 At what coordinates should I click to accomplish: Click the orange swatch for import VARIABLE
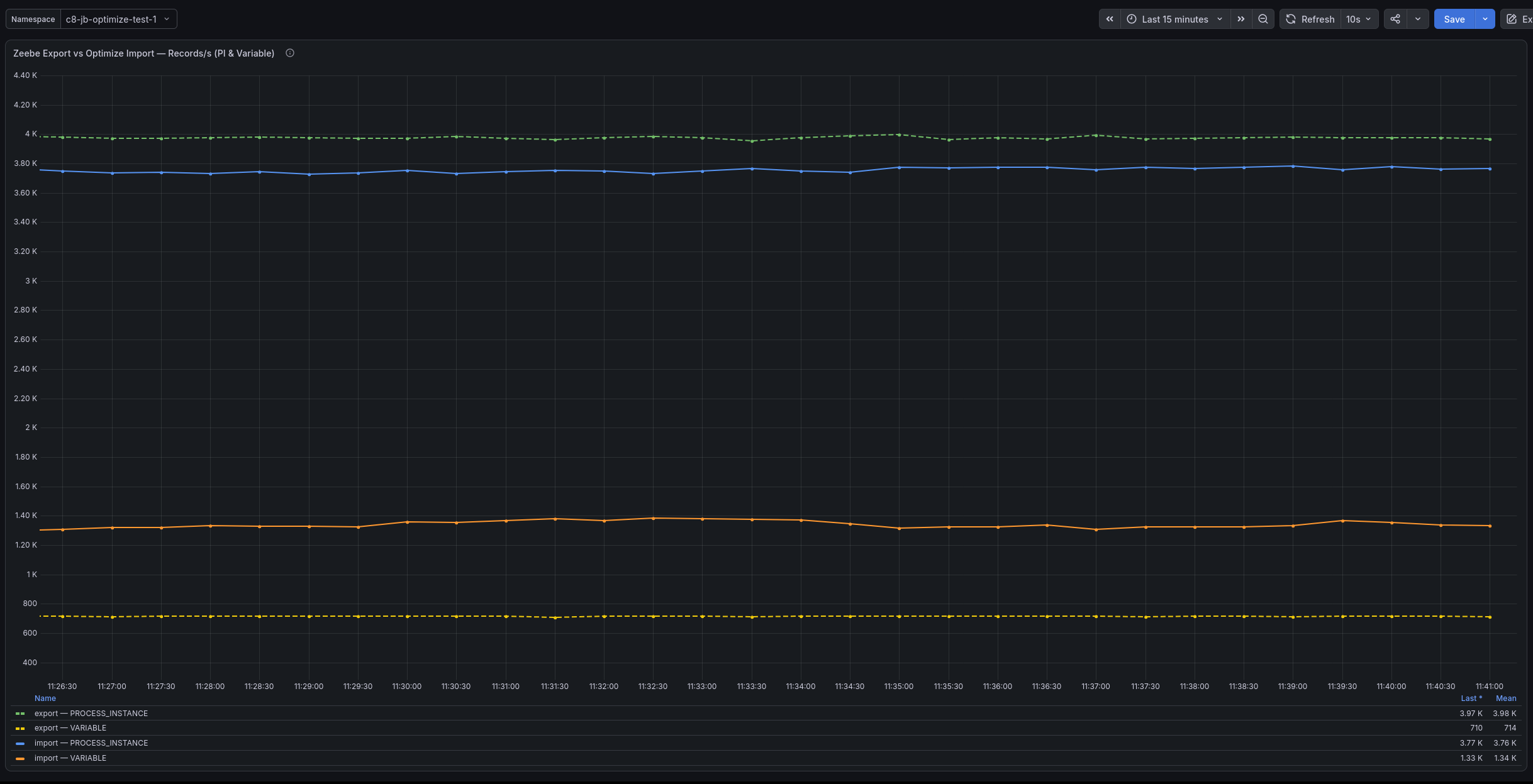click(x=20, y=758)
